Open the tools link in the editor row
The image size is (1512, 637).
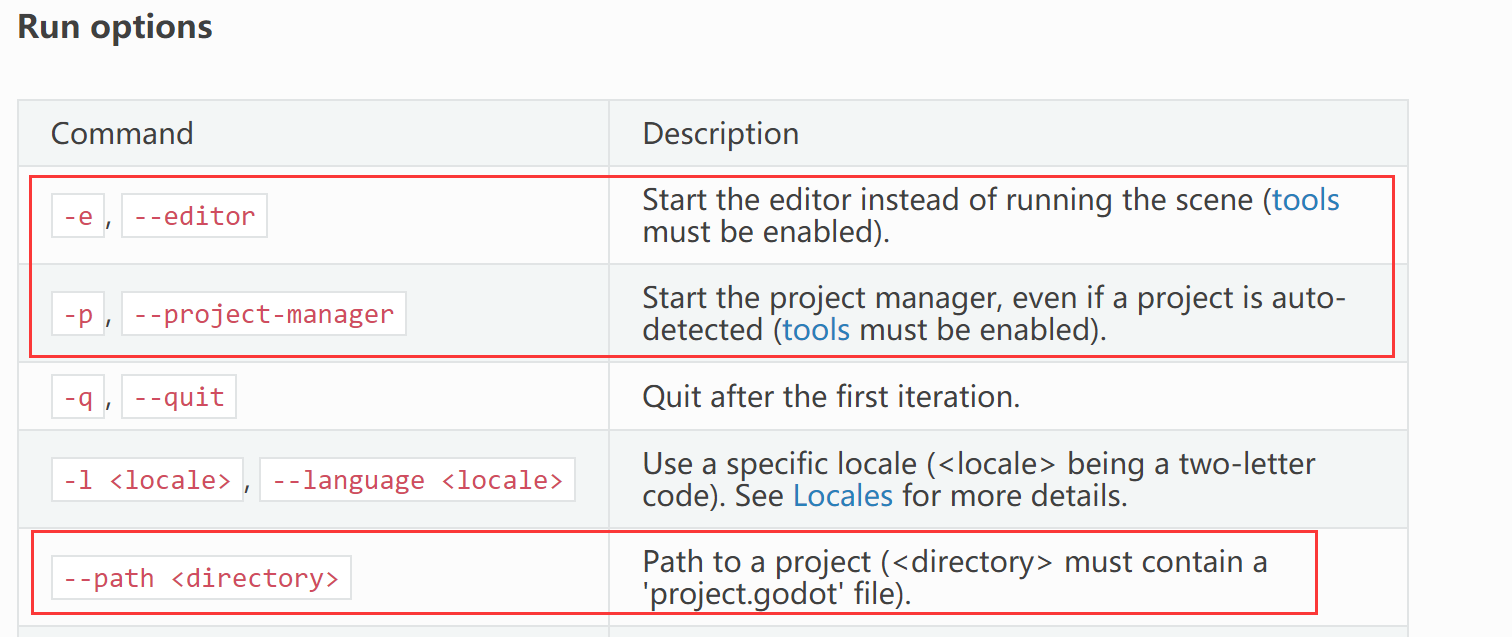pyautogui.click(x=1305, y=200)
